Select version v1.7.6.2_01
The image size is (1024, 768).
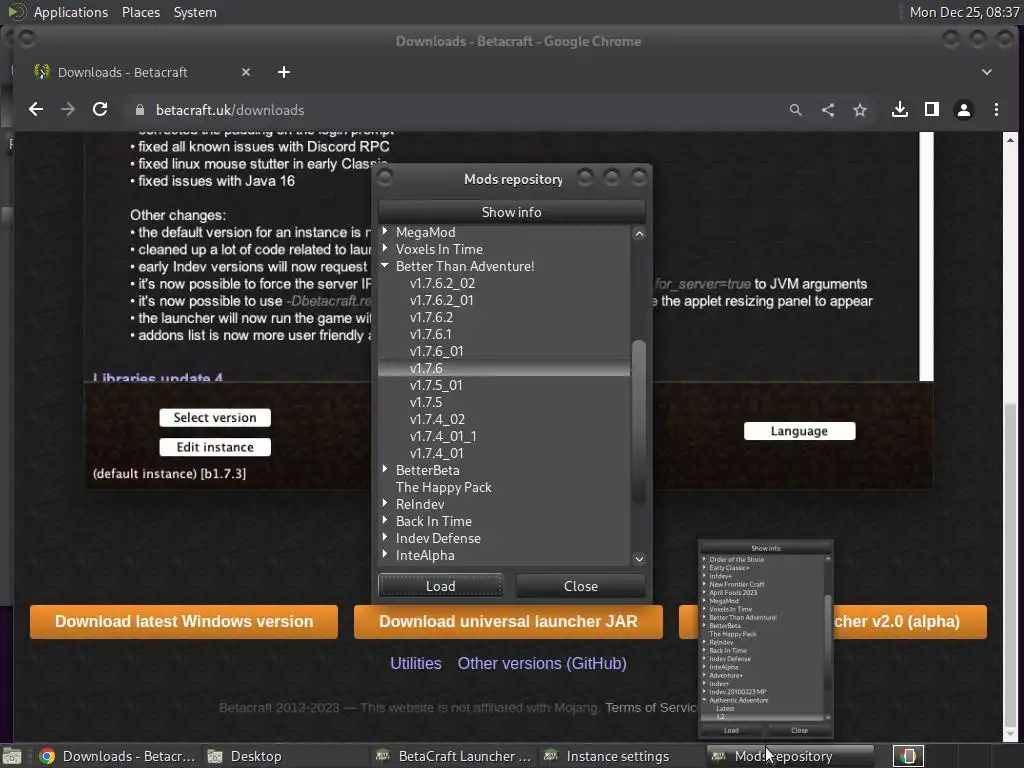[x=441, y=300]
